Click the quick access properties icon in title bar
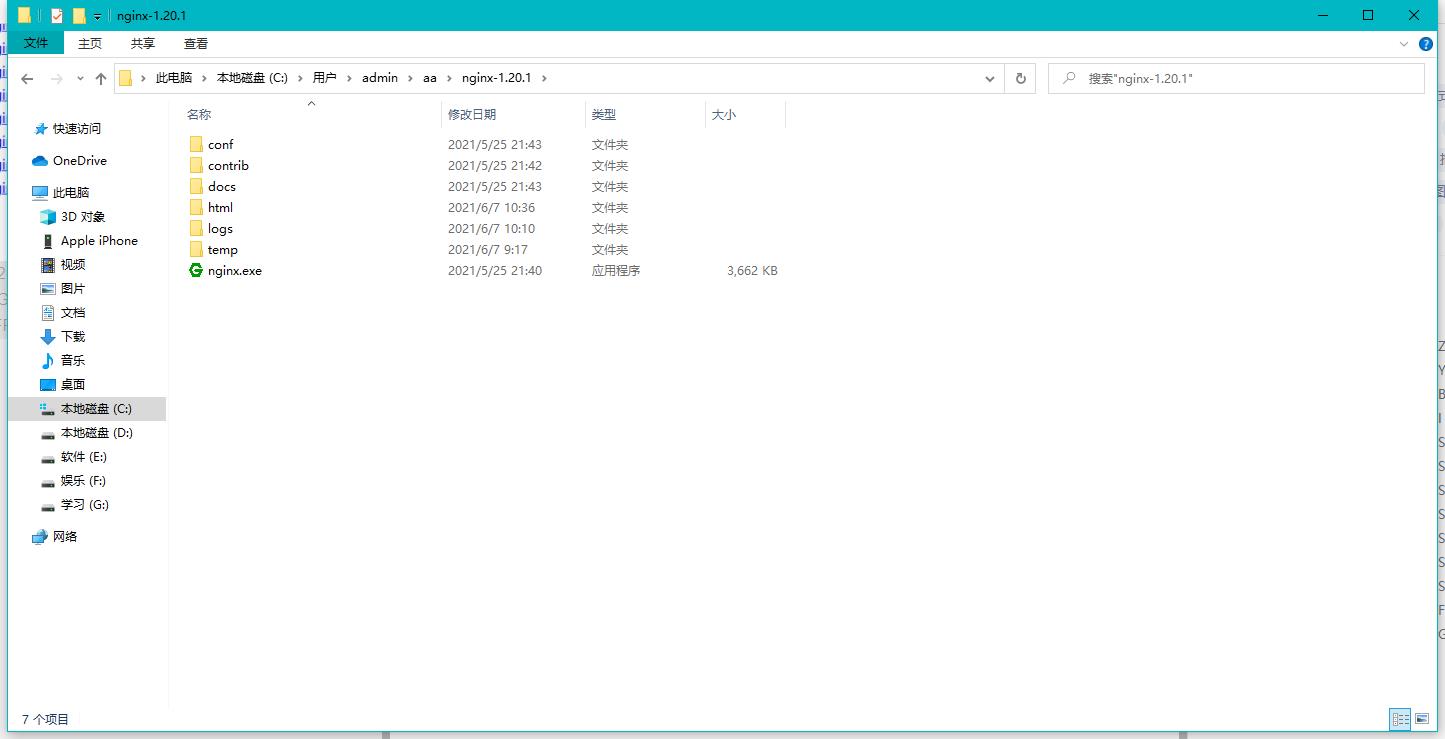The height and width of the screenshot is (739, 1445). click(57, 15)
